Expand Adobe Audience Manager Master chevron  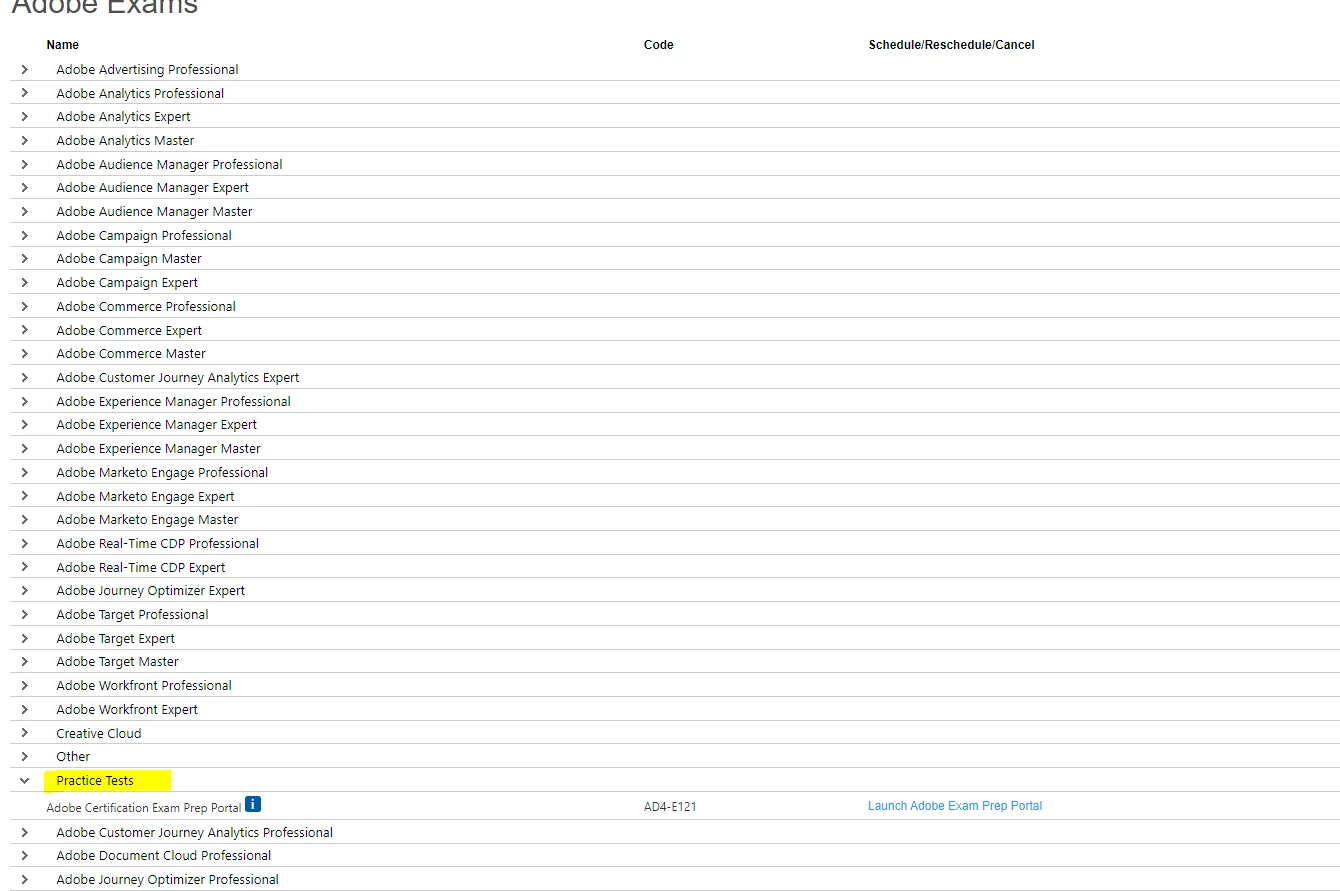point(25,211)
